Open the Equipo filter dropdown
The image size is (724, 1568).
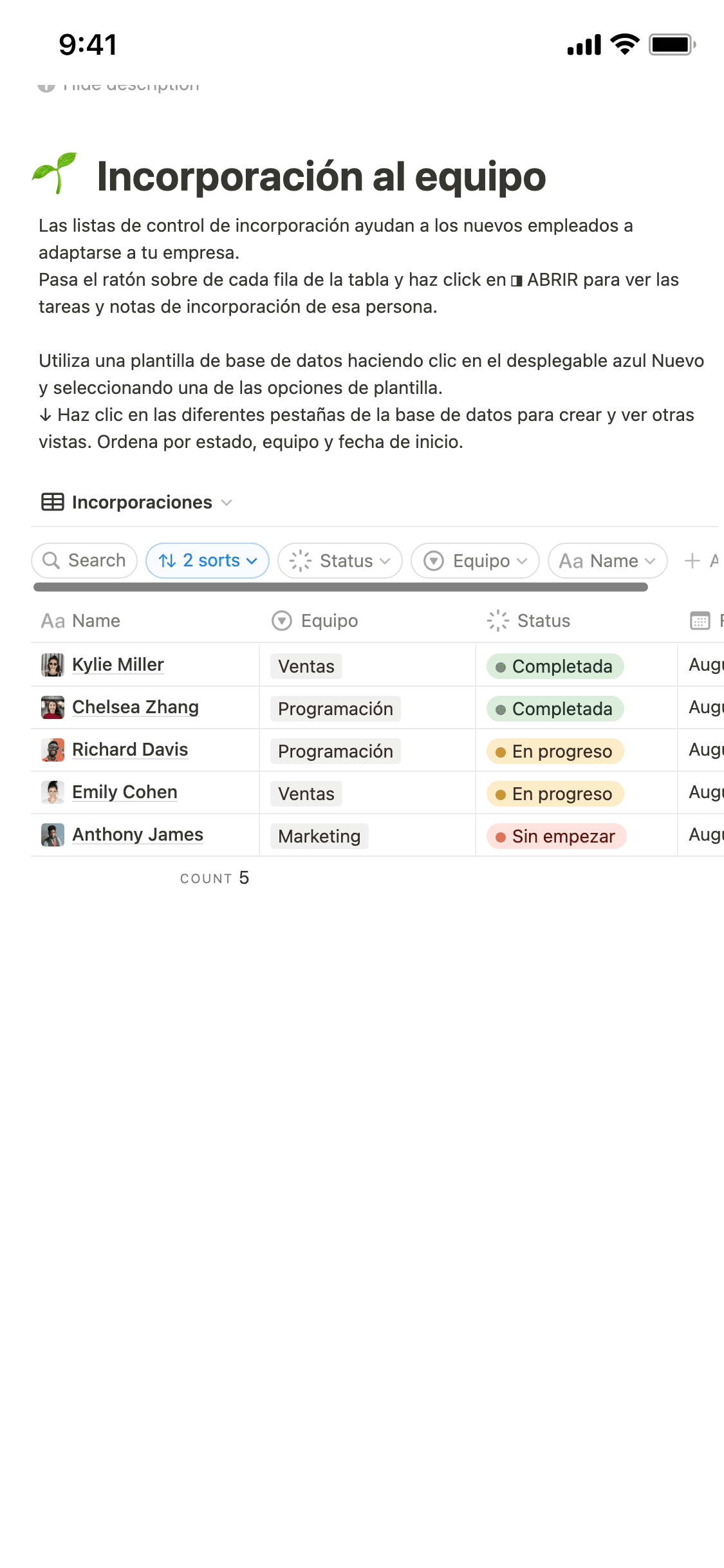coord(475,561)
